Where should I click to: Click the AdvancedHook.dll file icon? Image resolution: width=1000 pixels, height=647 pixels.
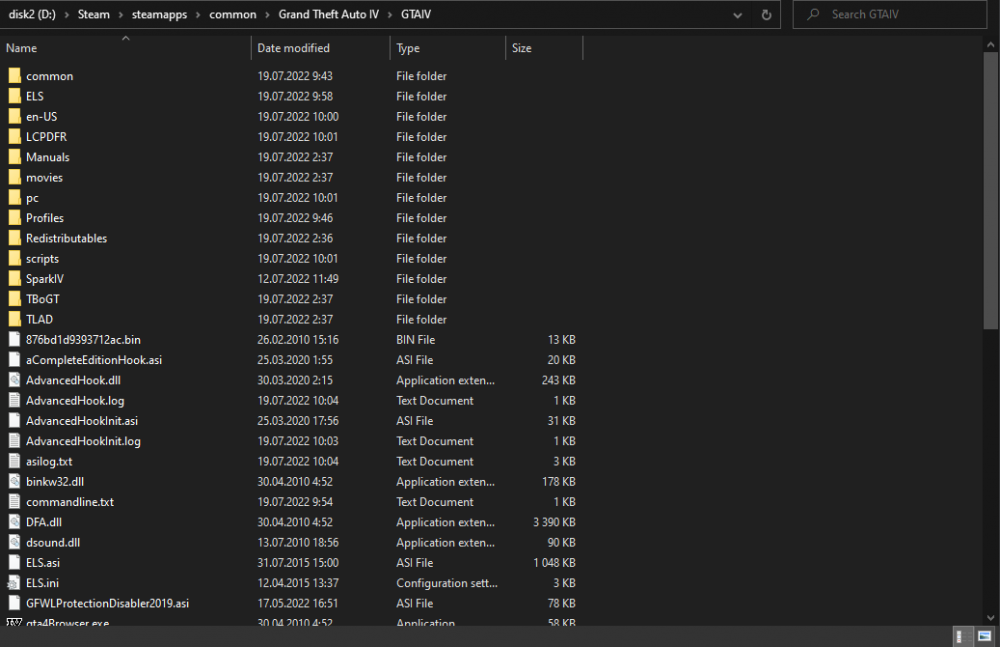pos(15,380)
